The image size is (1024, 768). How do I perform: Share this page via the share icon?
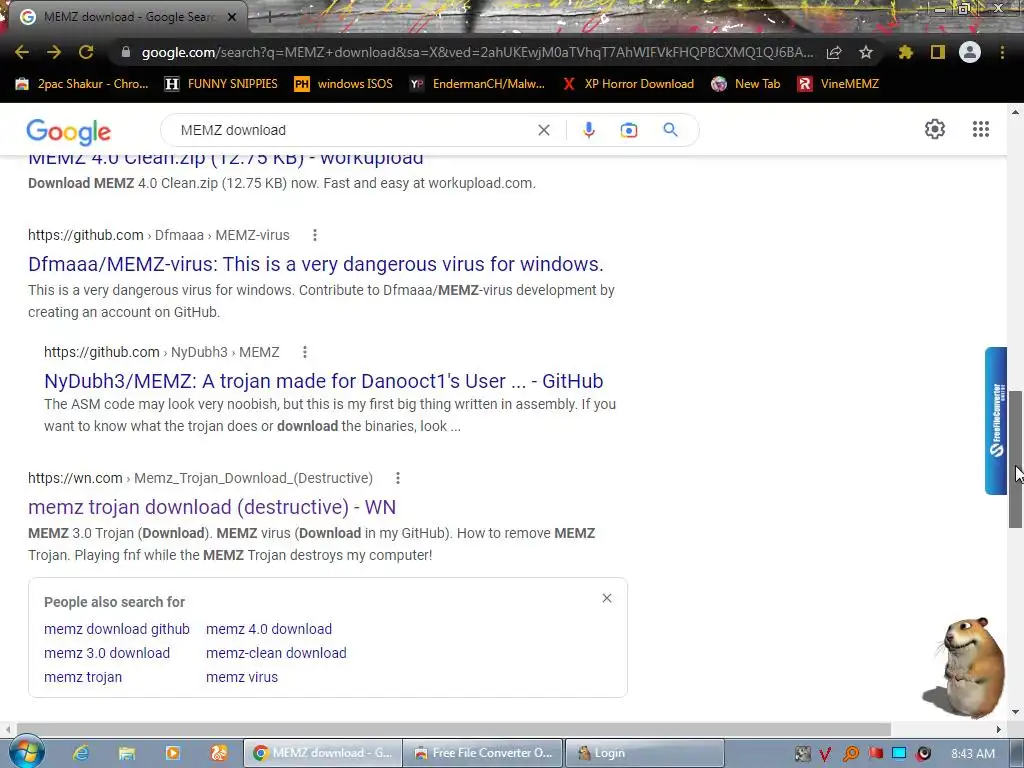tap(834, 52)
